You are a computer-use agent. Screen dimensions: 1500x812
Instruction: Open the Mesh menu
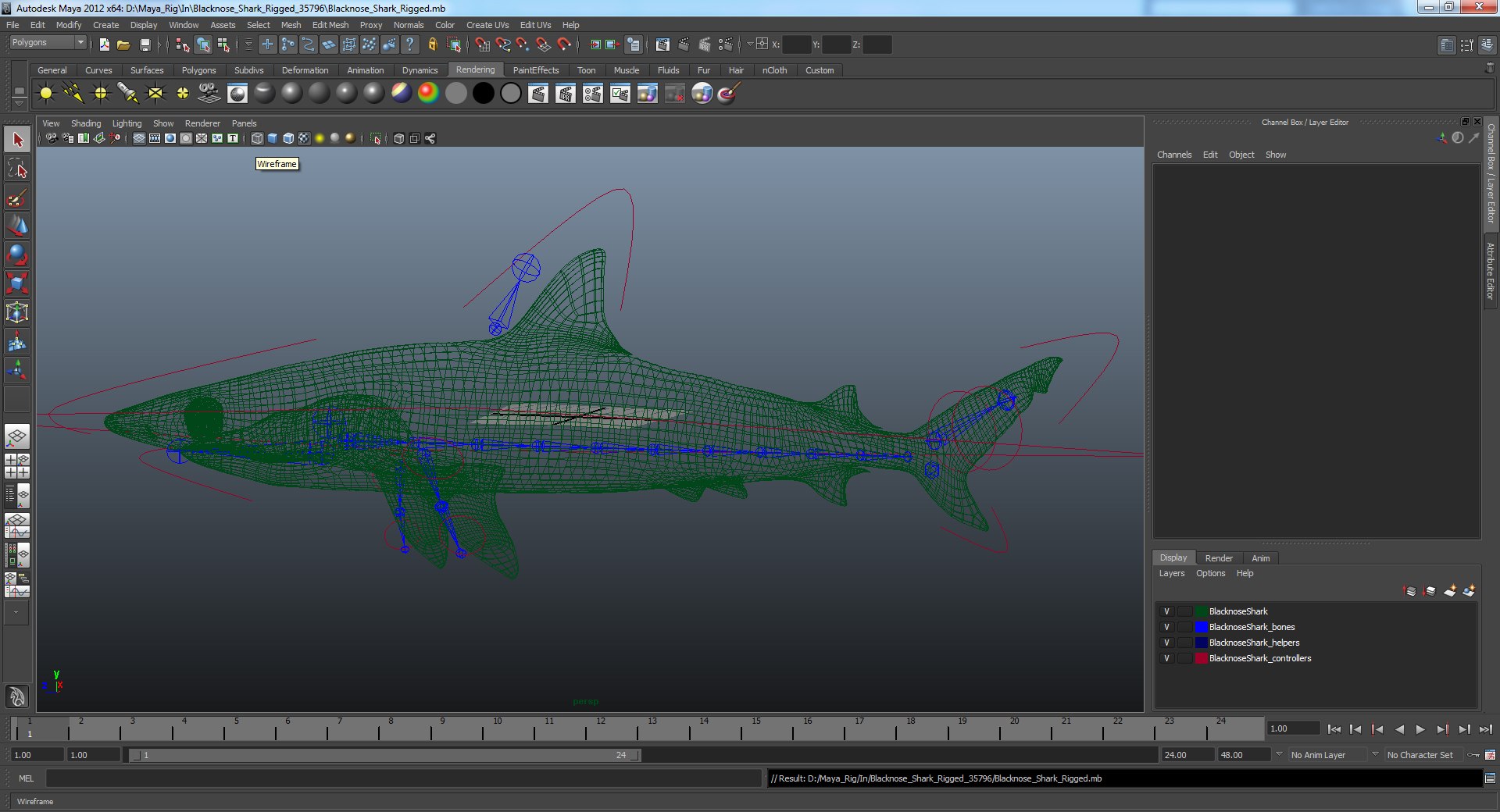[291, 25]
